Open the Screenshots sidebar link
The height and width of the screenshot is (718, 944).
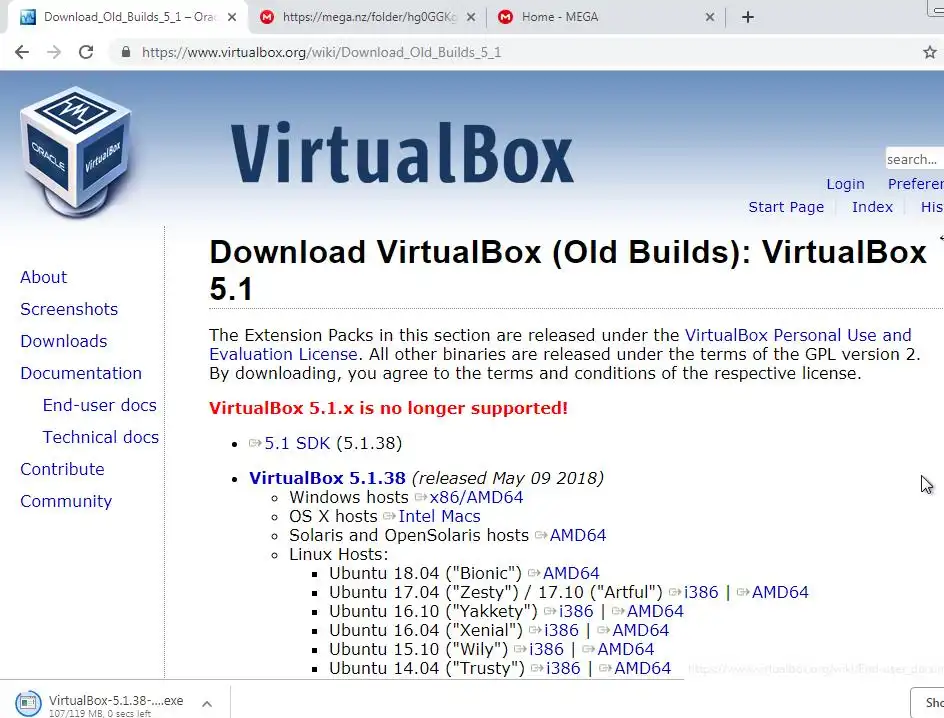[69, 309]
